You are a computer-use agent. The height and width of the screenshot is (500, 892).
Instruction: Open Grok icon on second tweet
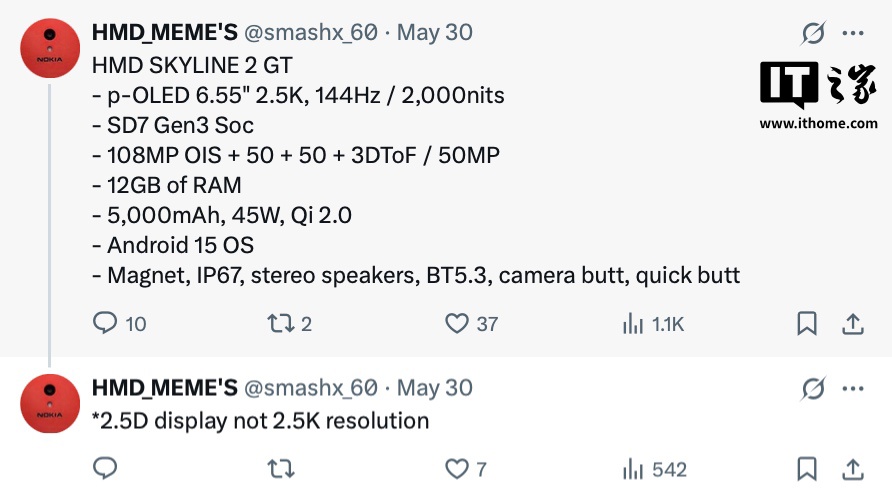pyautogui.click(x=813, y=389)
